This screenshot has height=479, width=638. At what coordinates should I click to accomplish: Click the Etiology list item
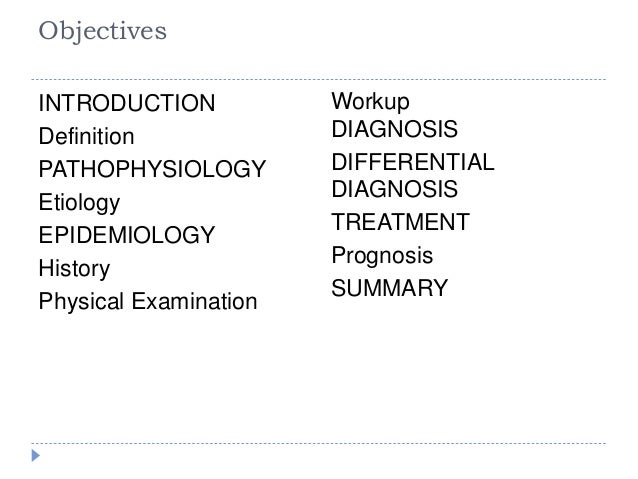click(79, 203)
